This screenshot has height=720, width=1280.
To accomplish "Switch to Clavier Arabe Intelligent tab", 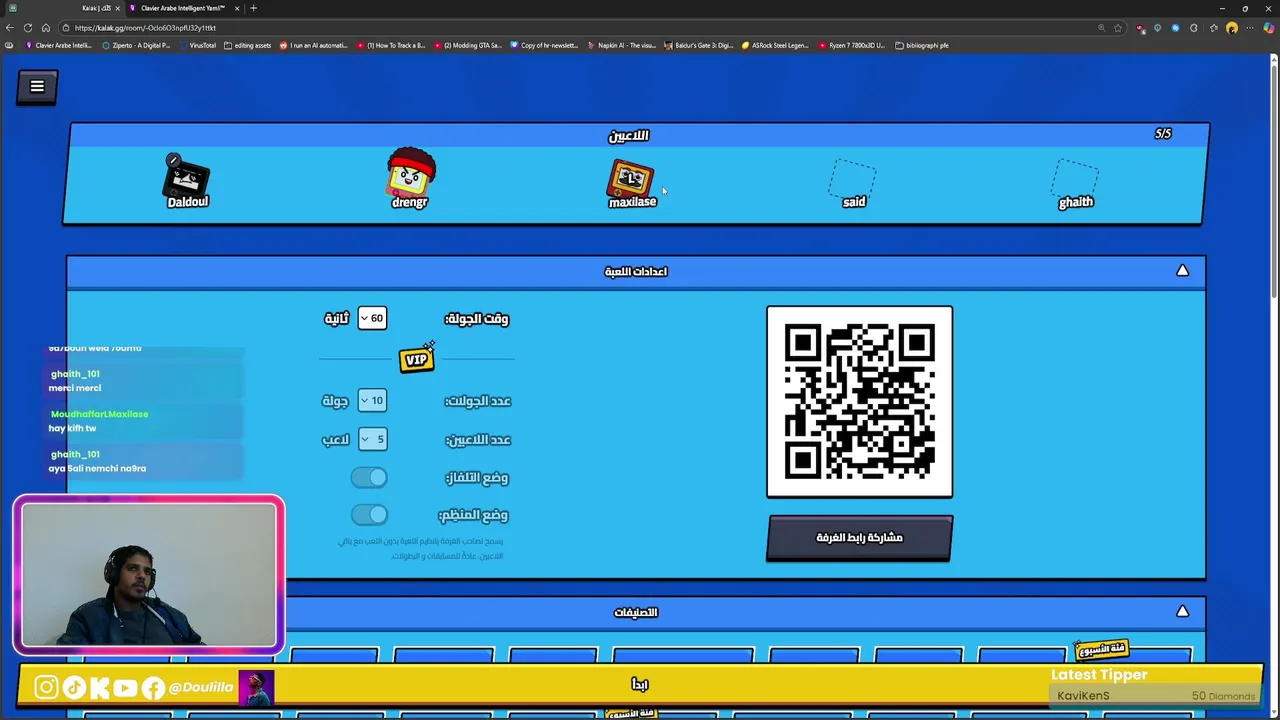I will click(x=184, y=8).
